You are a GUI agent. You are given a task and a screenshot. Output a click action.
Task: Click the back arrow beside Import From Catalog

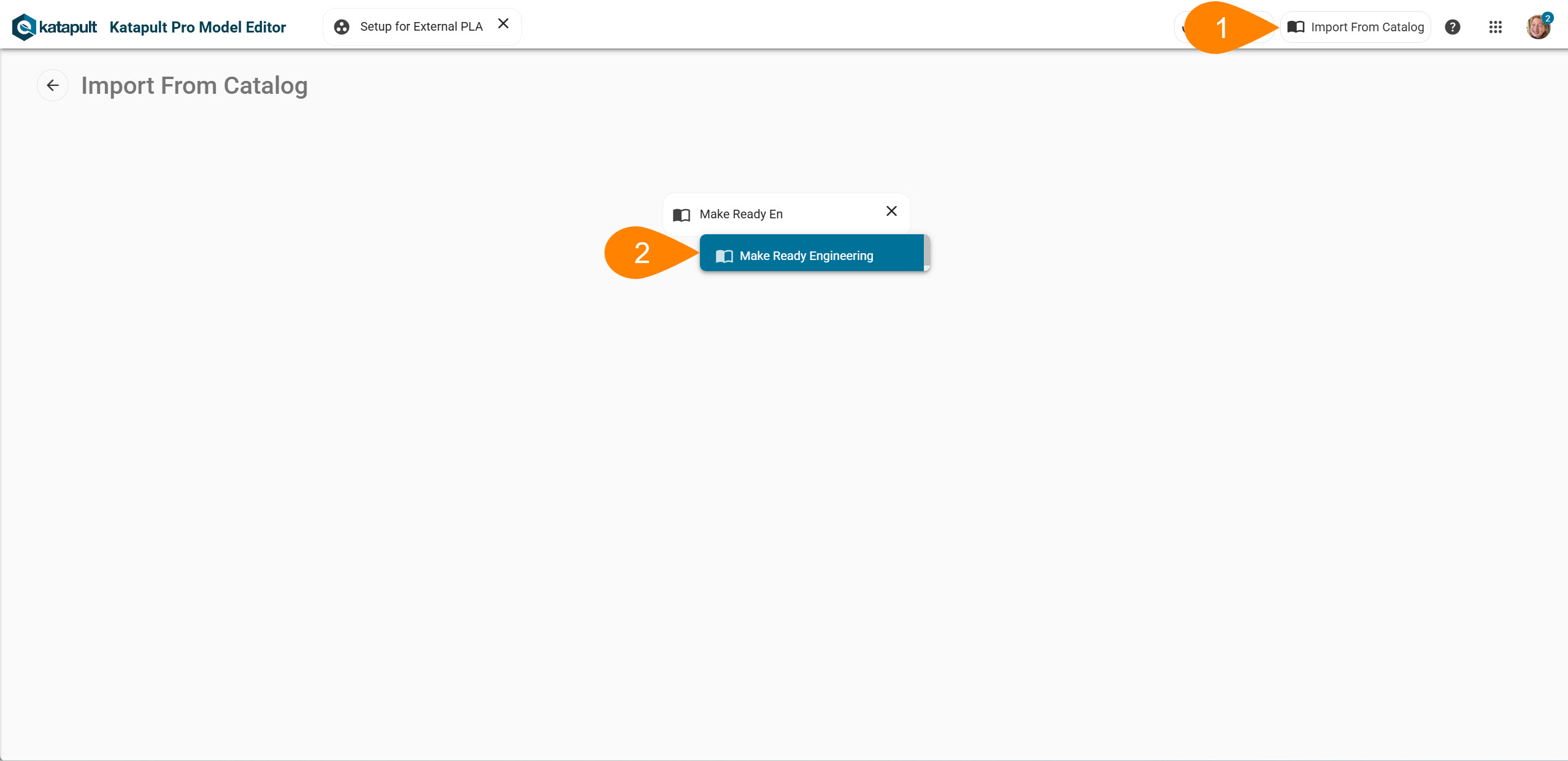coord(53,85)
